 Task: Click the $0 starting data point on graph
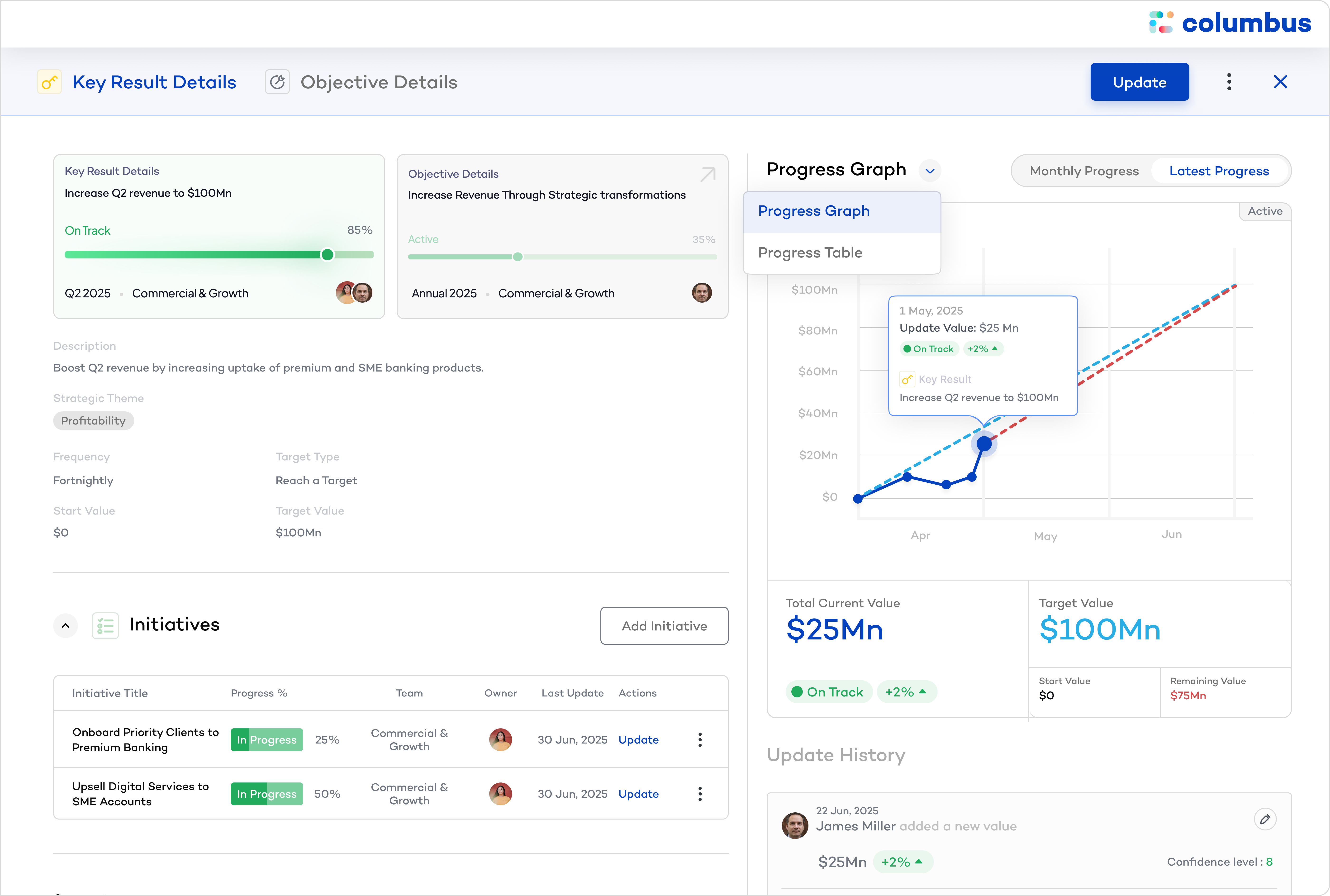[858, 499]
